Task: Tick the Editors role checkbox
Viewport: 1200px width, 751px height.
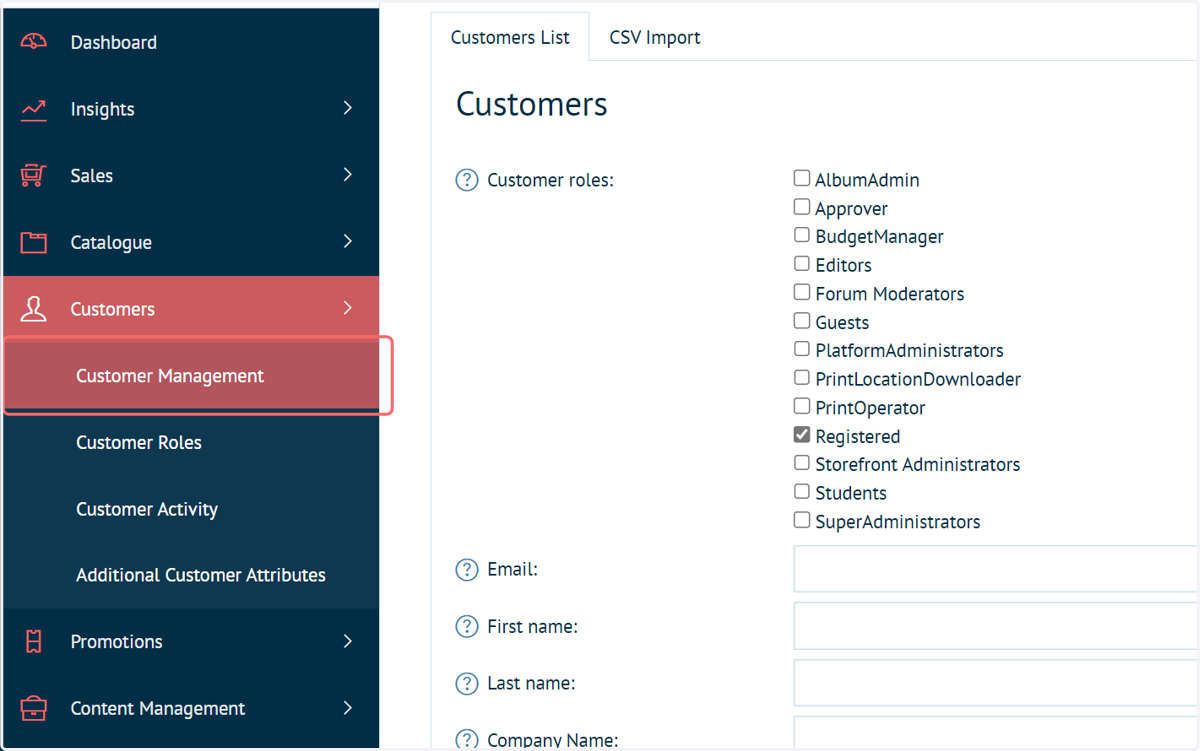Action: pos(802,264)
